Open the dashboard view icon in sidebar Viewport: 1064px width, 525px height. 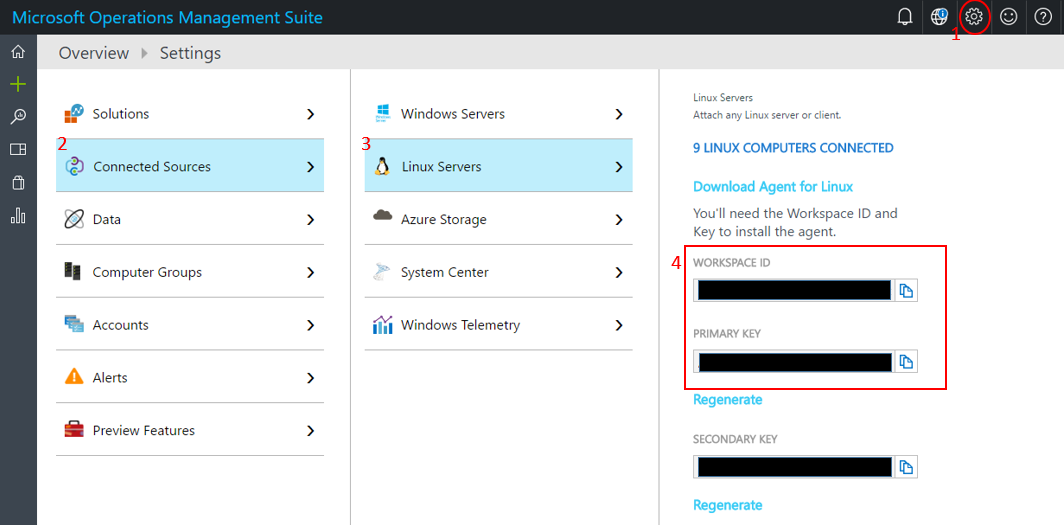tap(18, 149)
